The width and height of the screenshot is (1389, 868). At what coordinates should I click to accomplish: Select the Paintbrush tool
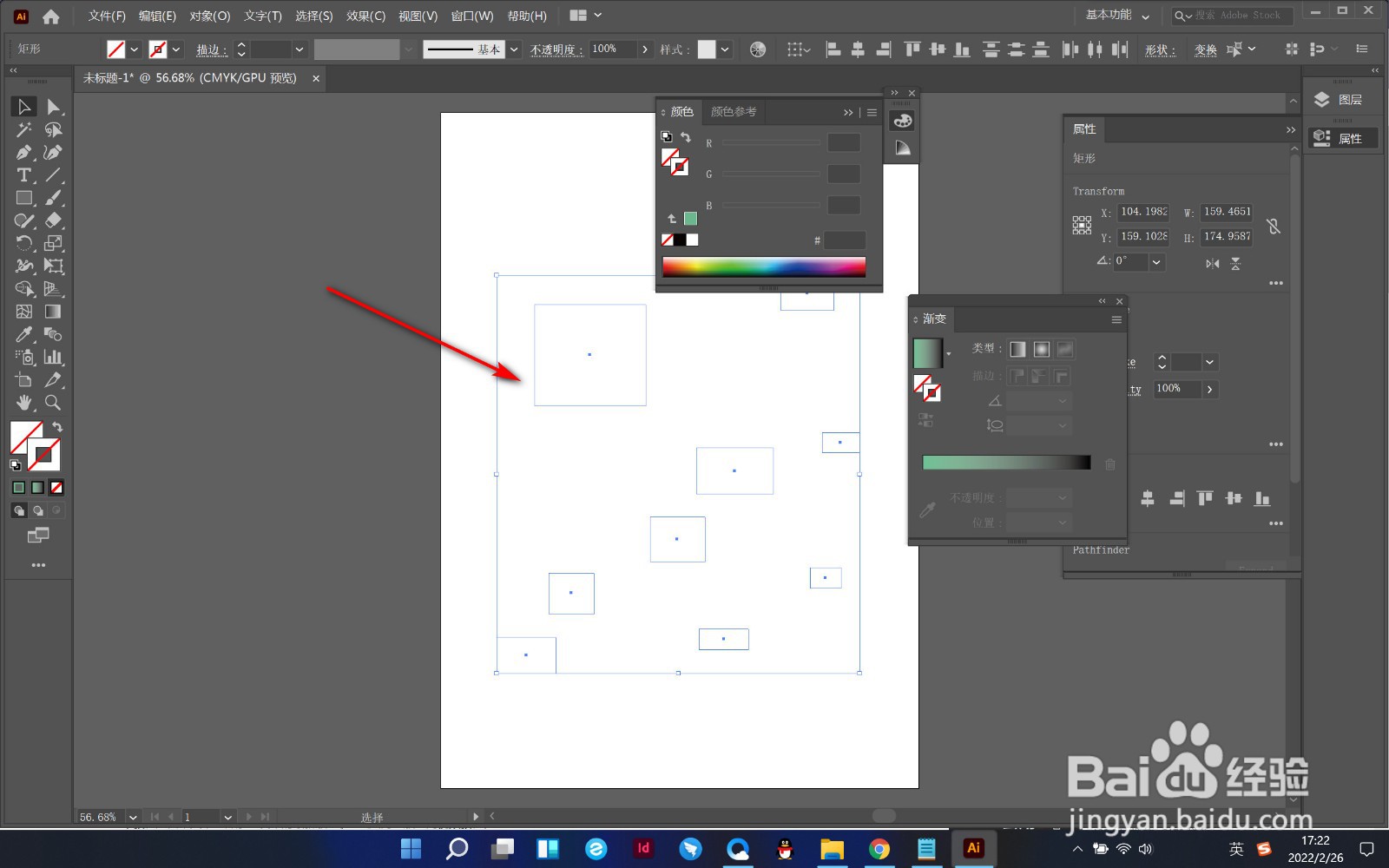[x=53, y=198]
